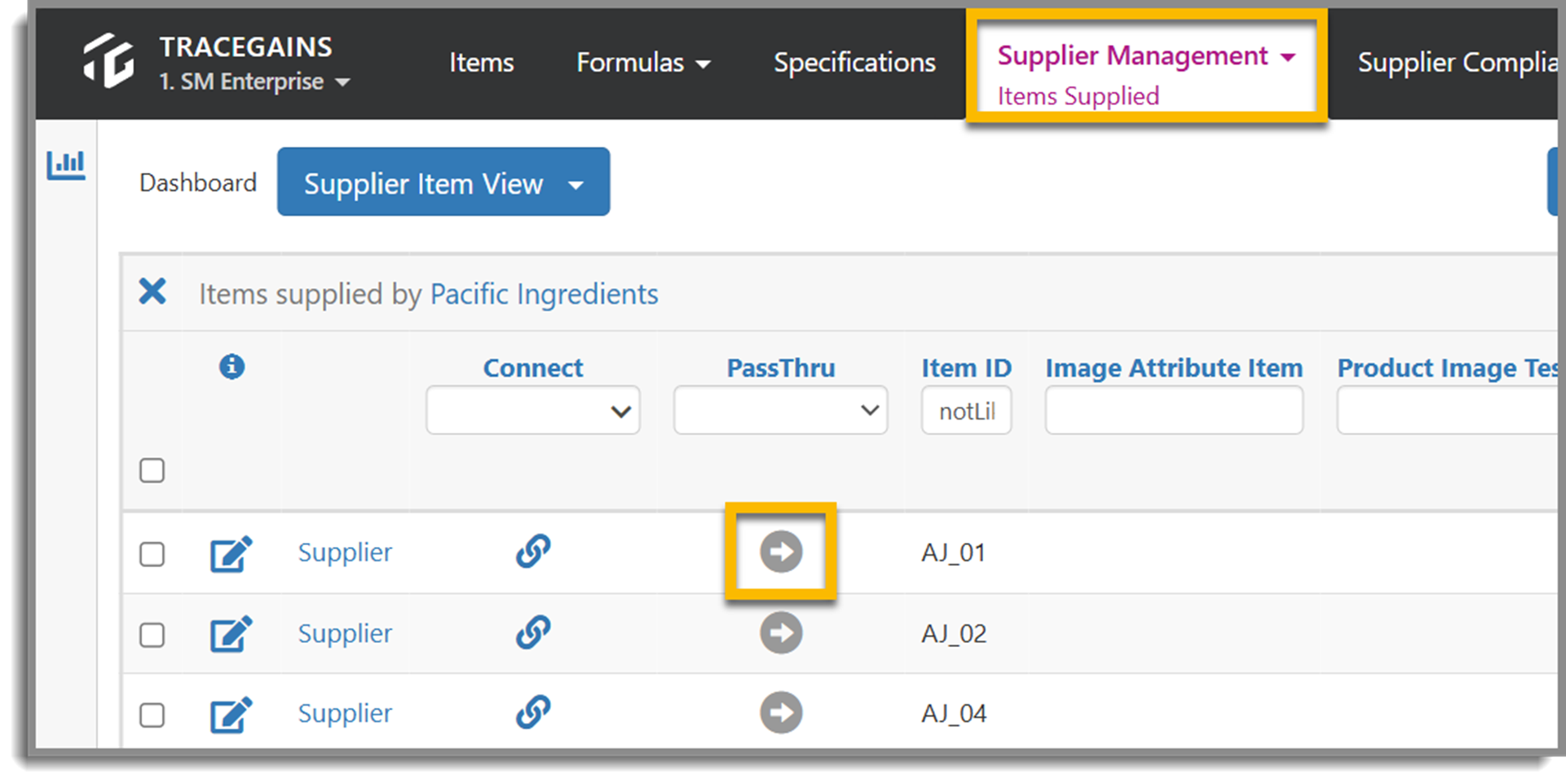
Task: Click the Connect link icon for AJ_01
Action: [x=533, y=552]
